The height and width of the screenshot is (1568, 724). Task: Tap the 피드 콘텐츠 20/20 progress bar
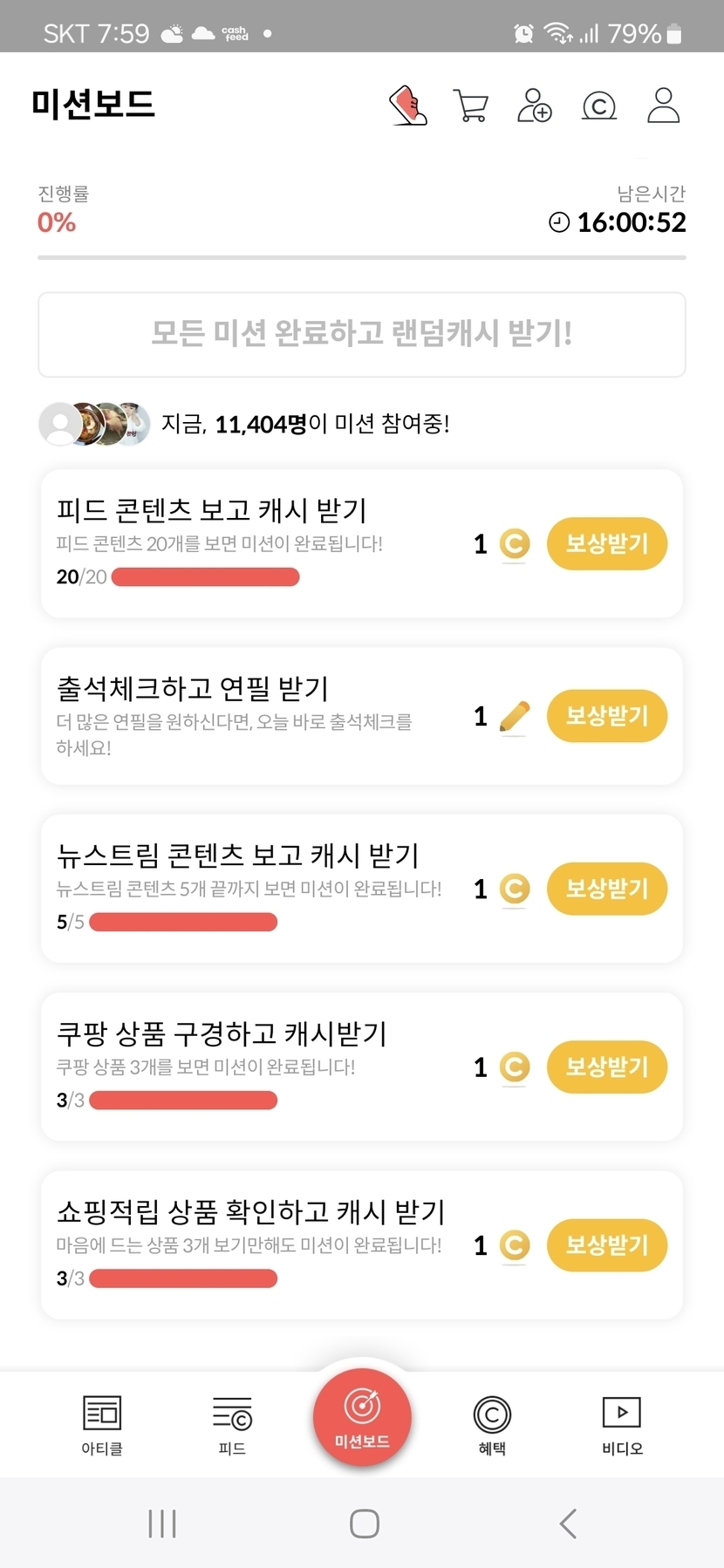click(206, 577)
